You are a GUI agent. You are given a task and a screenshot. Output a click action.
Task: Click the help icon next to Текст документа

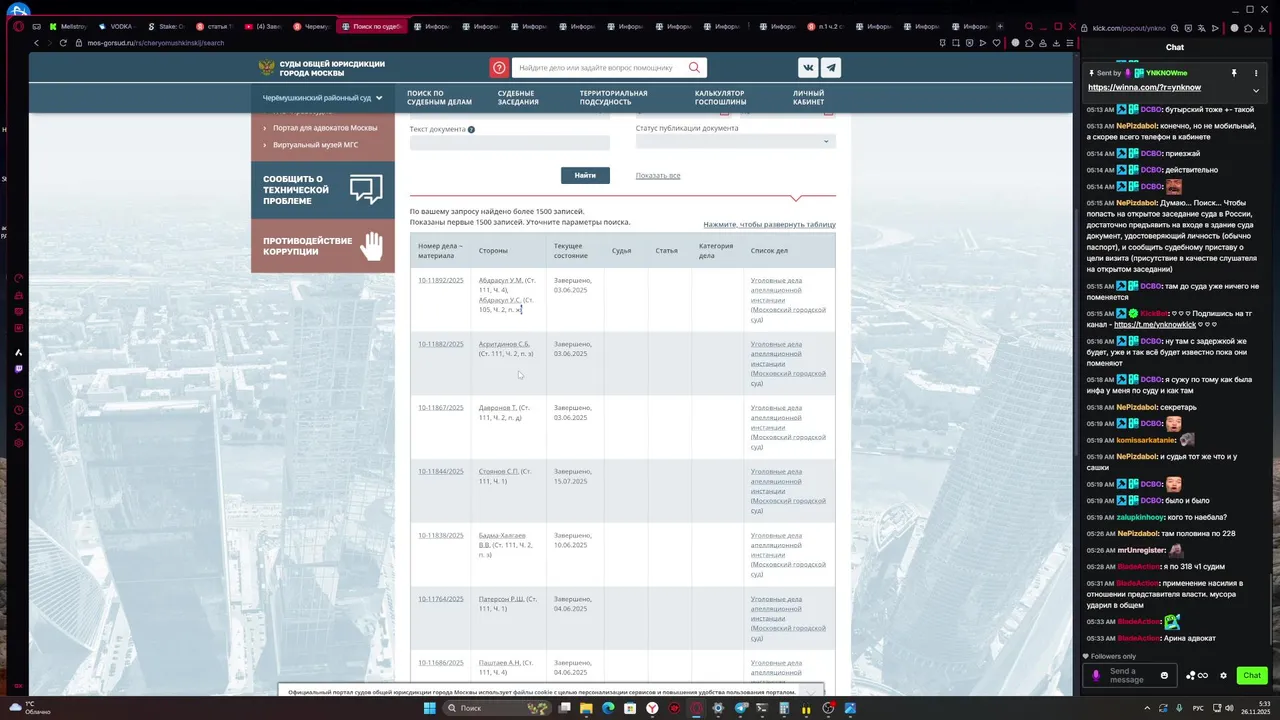click(471, 129)
